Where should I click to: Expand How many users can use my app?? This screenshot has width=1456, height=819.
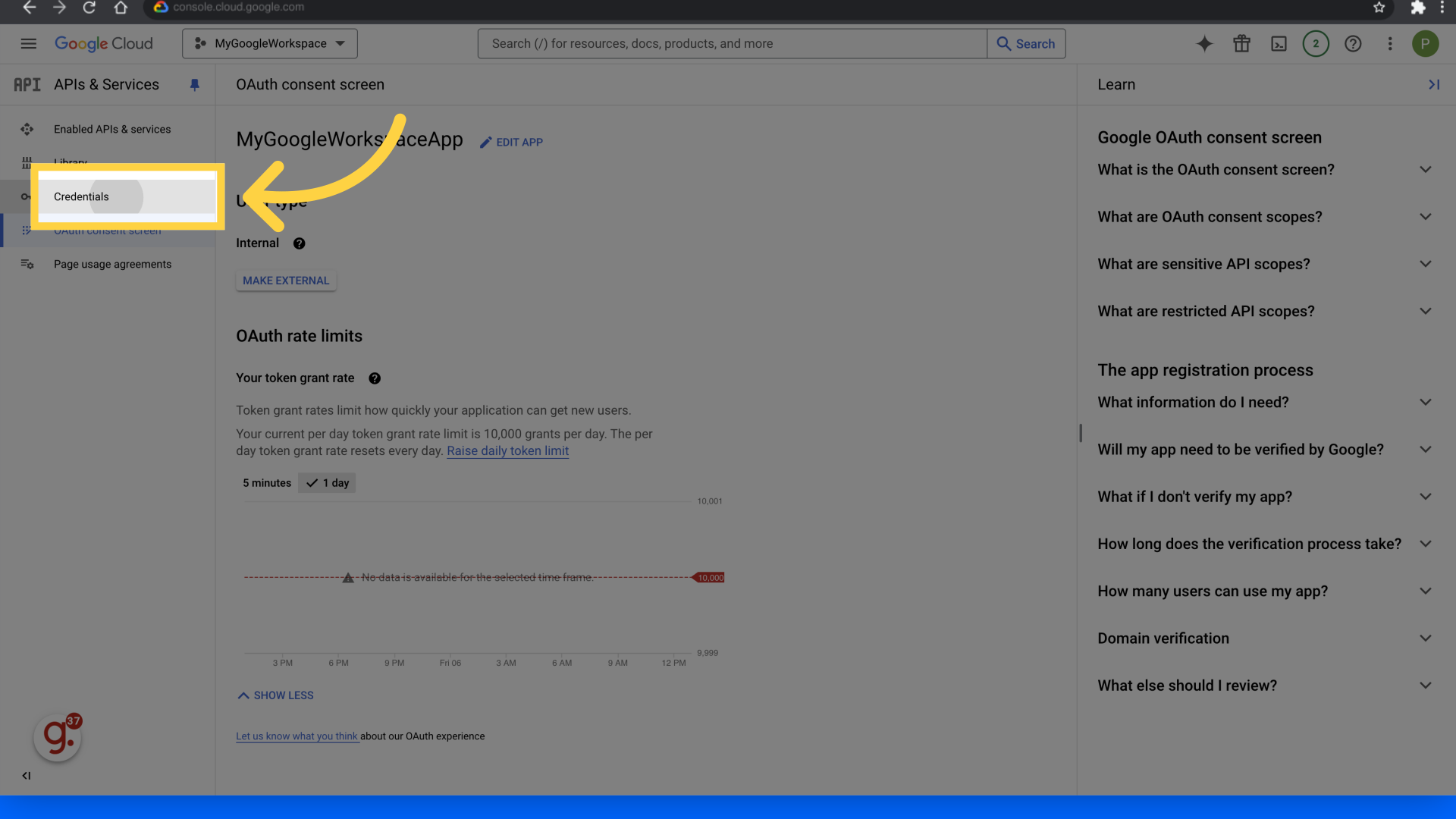1265,591
